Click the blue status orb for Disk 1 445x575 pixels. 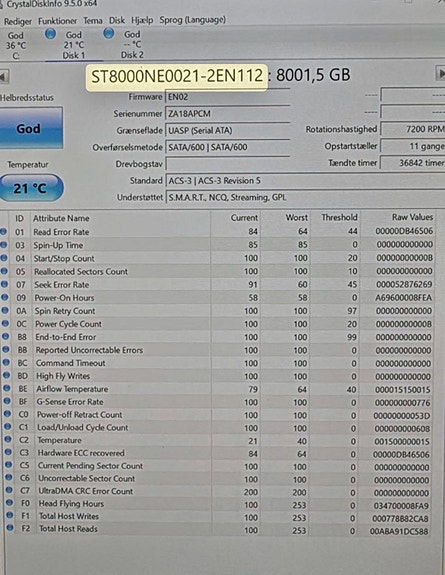50,34
